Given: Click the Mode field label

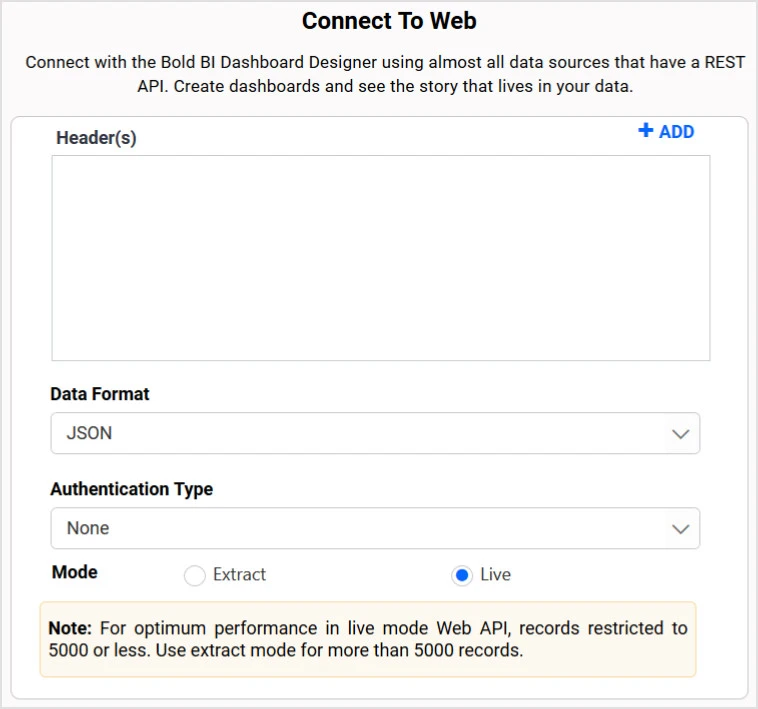Looking at the screenshot, I should 74,572.
